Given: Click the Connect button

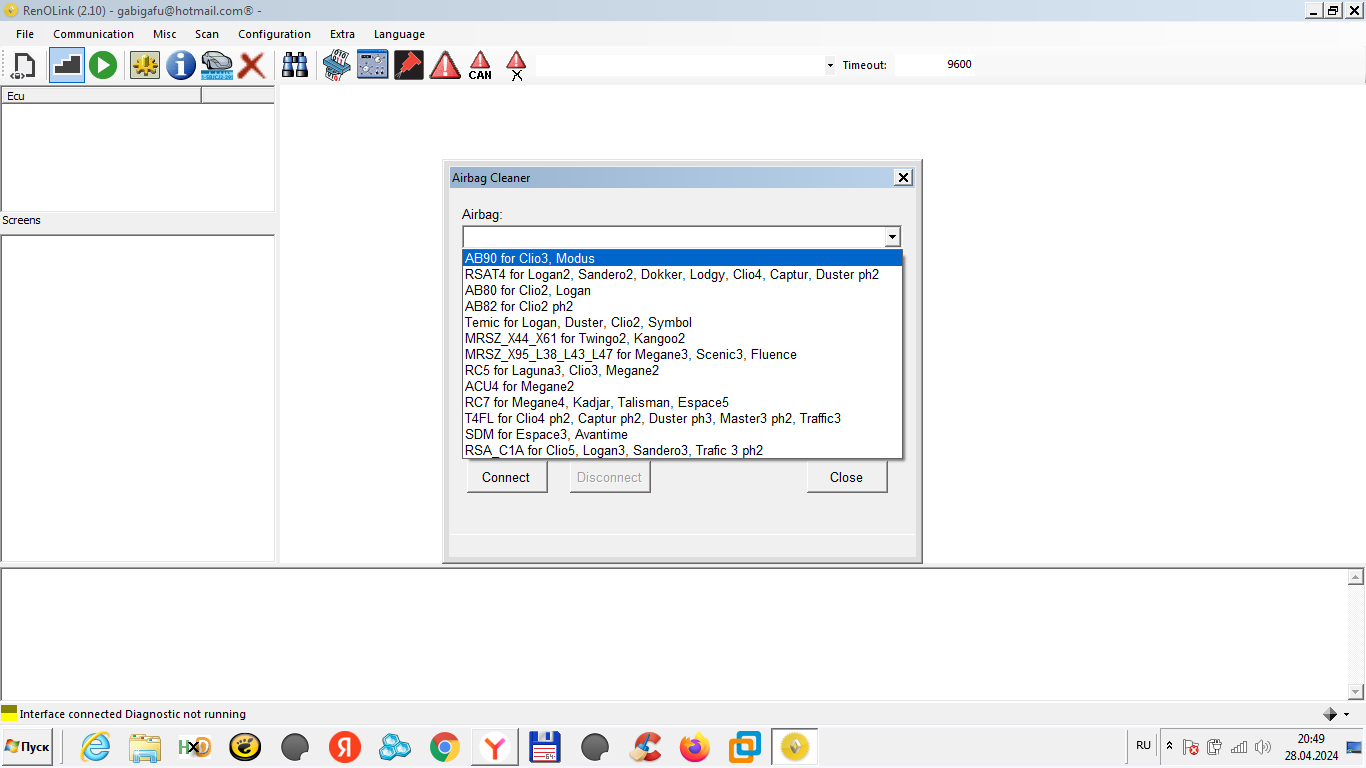Looking at the screenshot, I should point(506,477).
